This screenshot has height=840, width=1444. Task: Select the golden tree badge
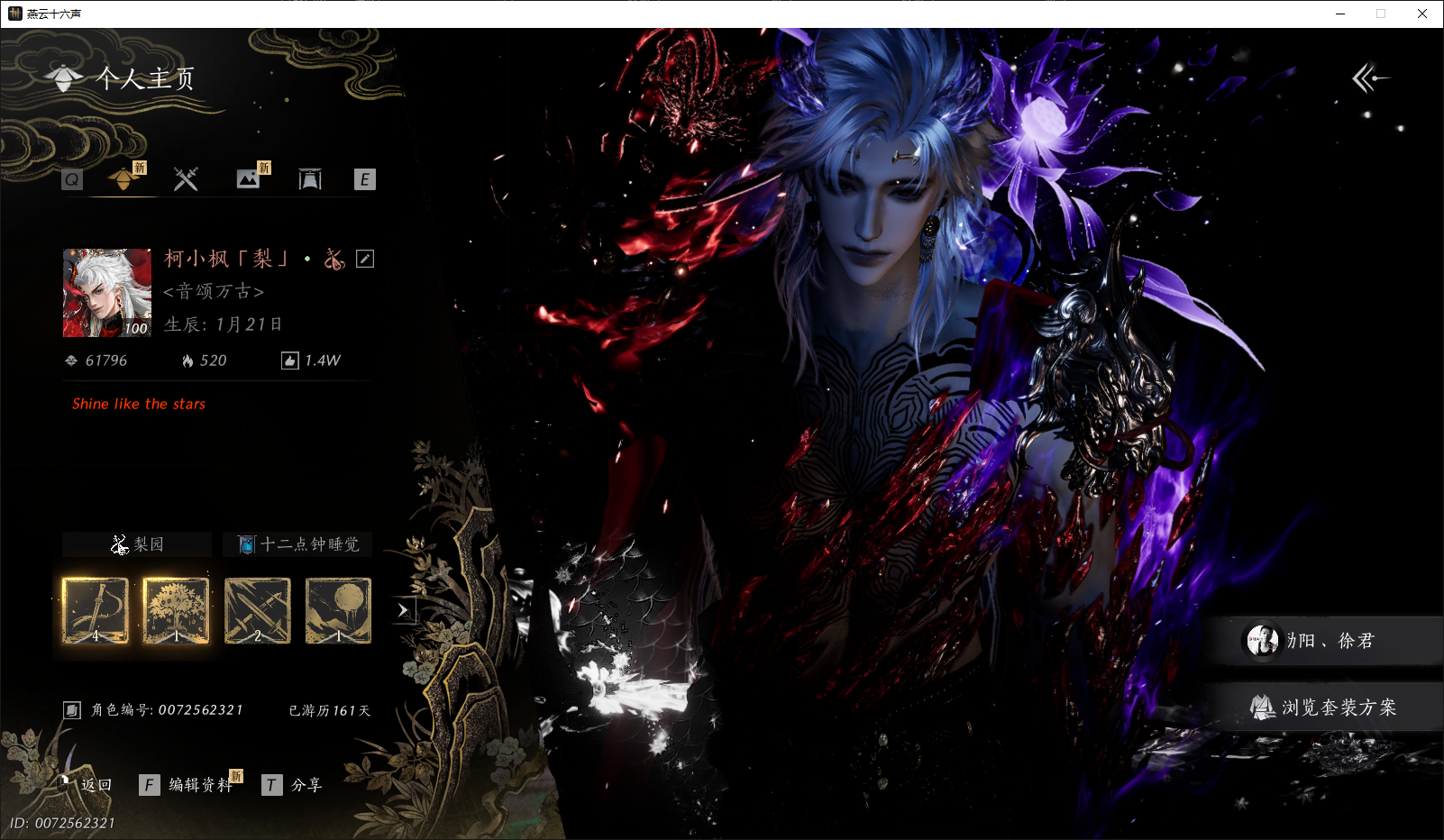coord(177,611)
